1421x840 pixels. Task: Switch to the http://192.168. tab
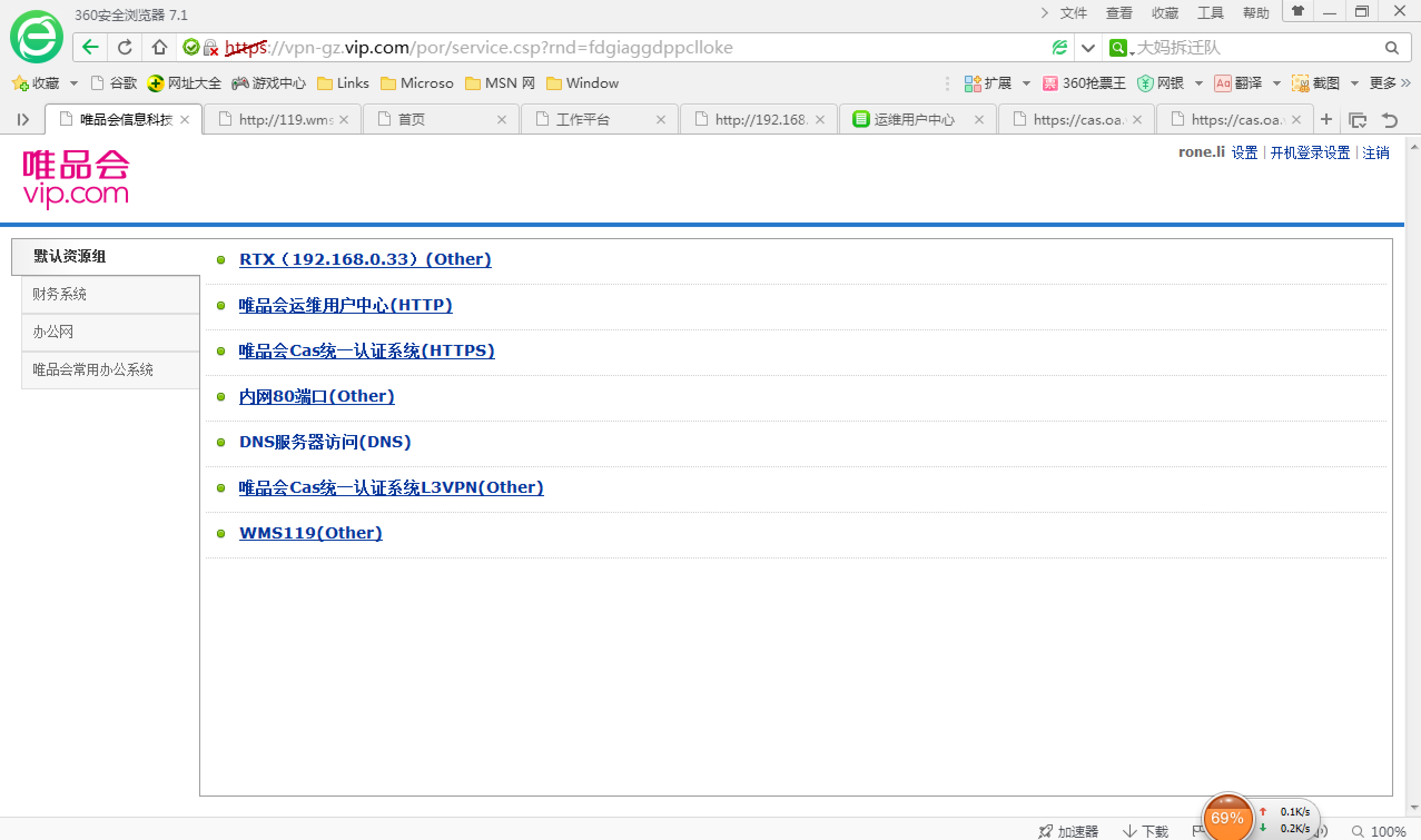(758, 120)
